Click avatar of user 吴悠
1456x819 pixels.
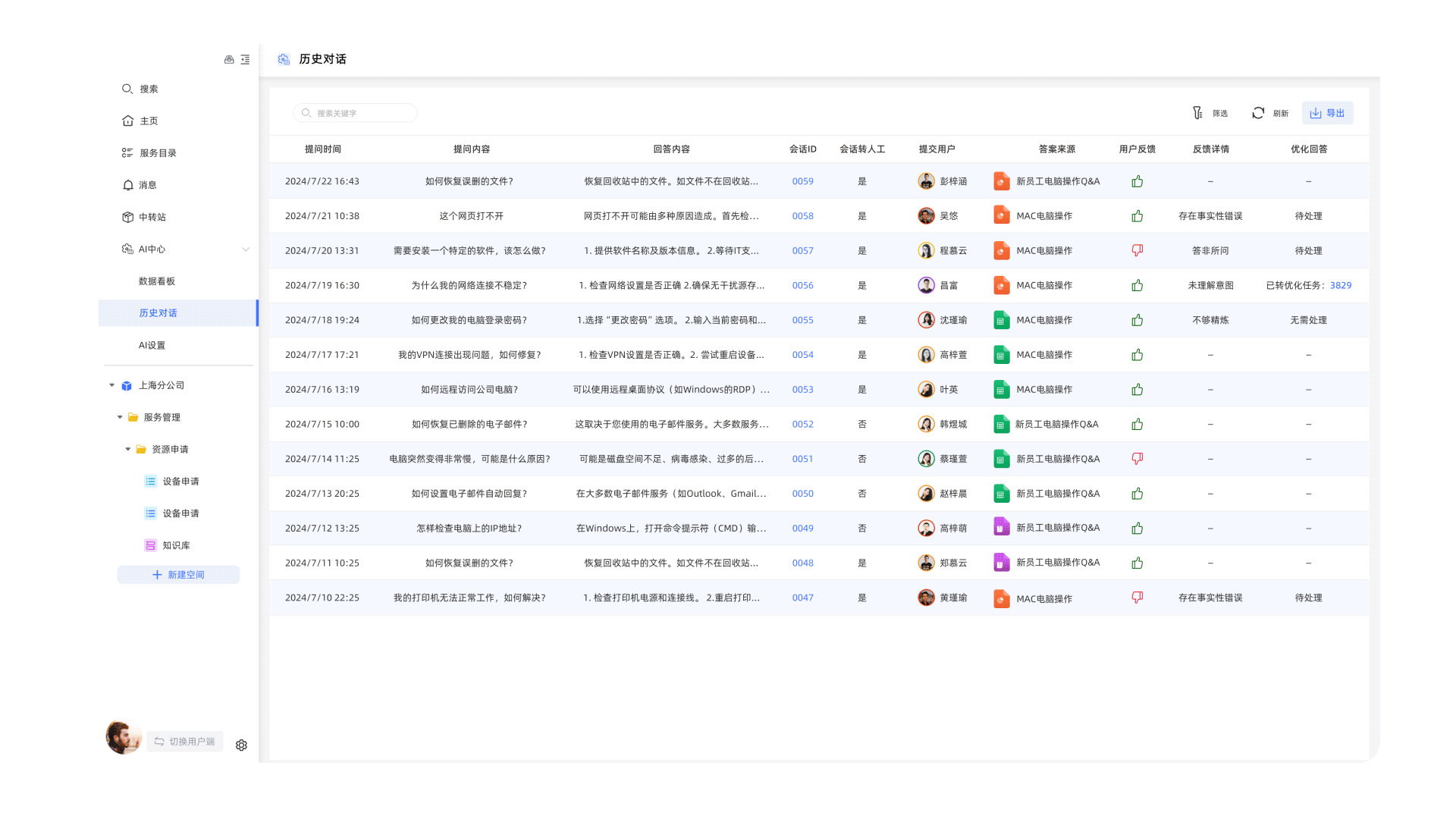click(926, 216)
